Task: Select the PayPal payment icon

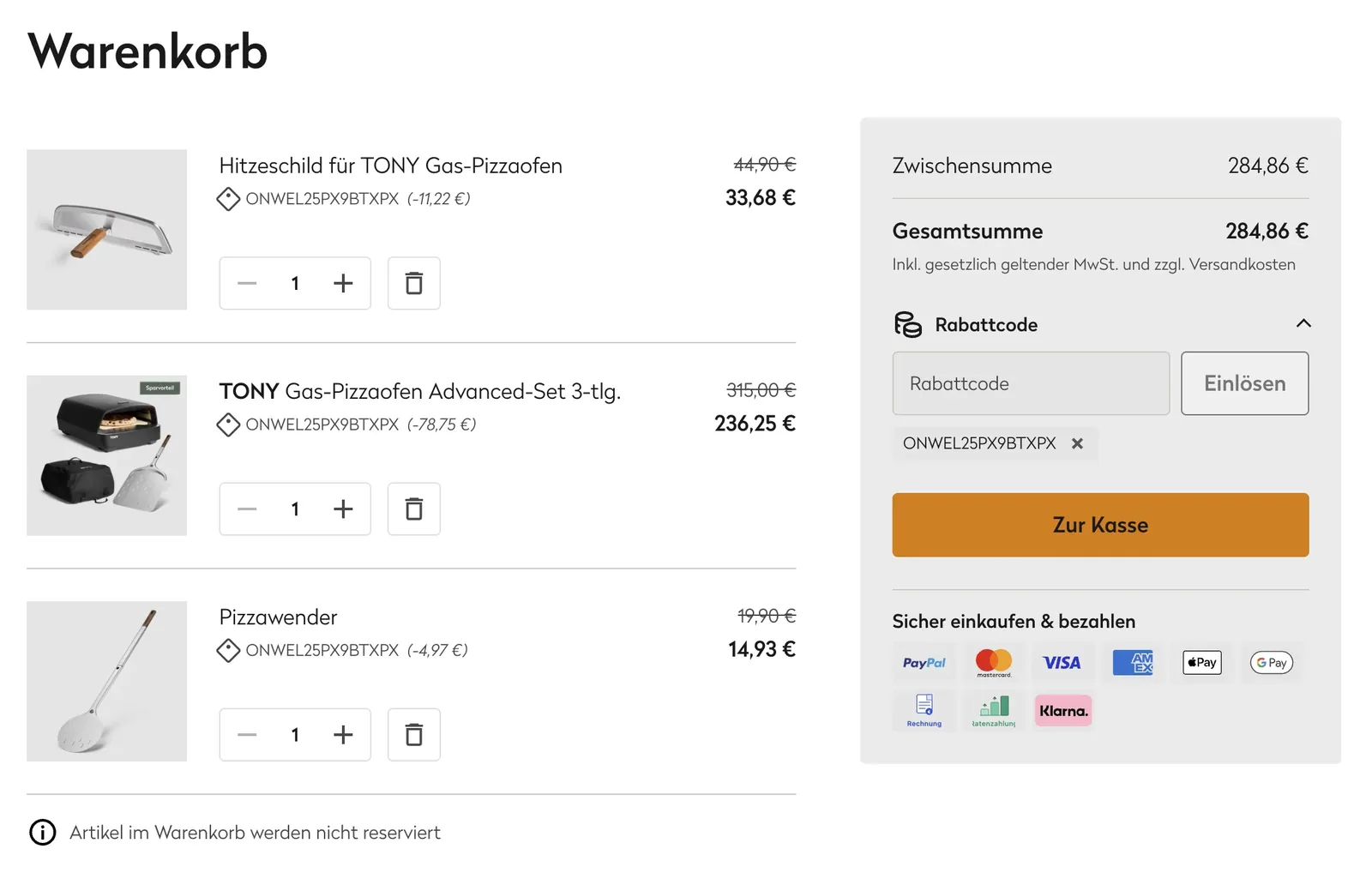Action: [x=924, y=663]
